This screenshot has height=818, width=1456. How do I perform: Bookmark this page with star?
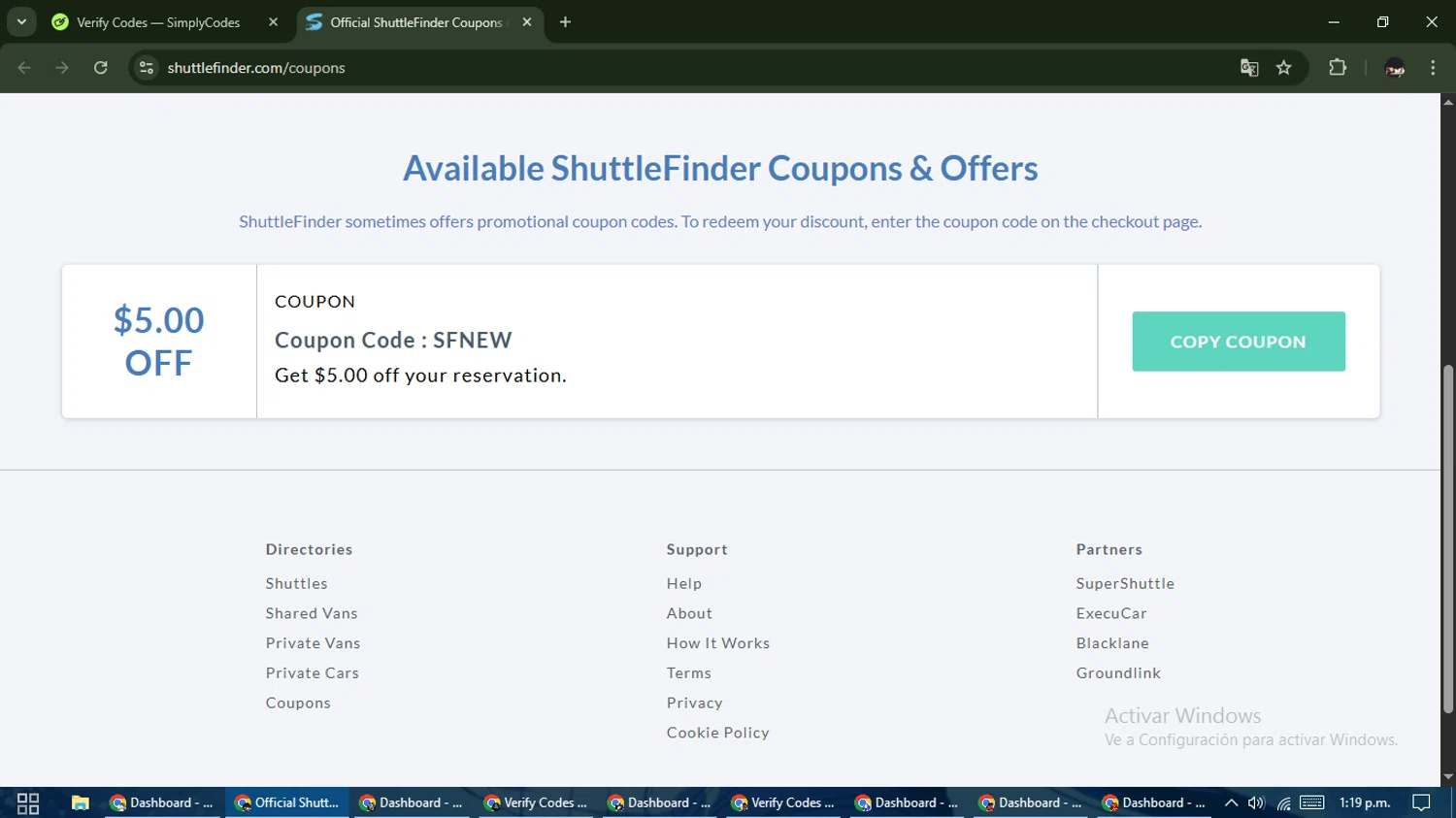coord(1284,68)
